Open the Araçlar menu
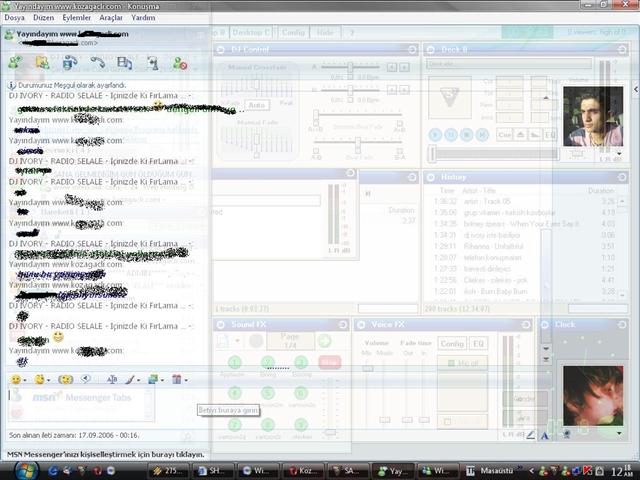The height and width of the screenshot is (480, 640). tap(110, 17)
